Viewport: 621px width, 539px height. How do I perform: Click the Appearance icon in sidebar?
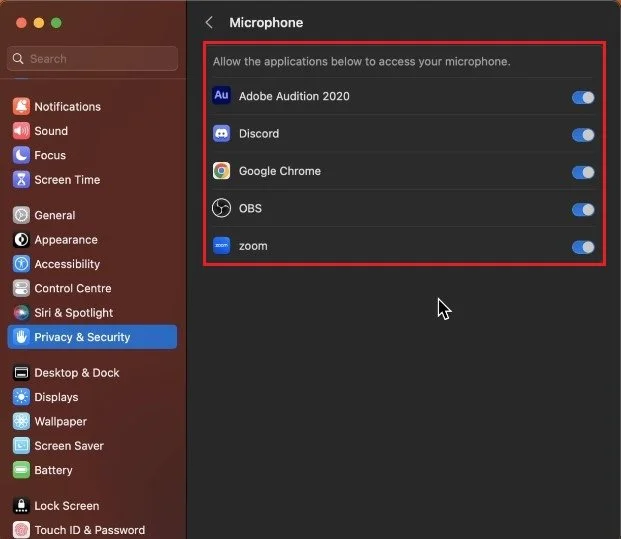tap(21, 240)
